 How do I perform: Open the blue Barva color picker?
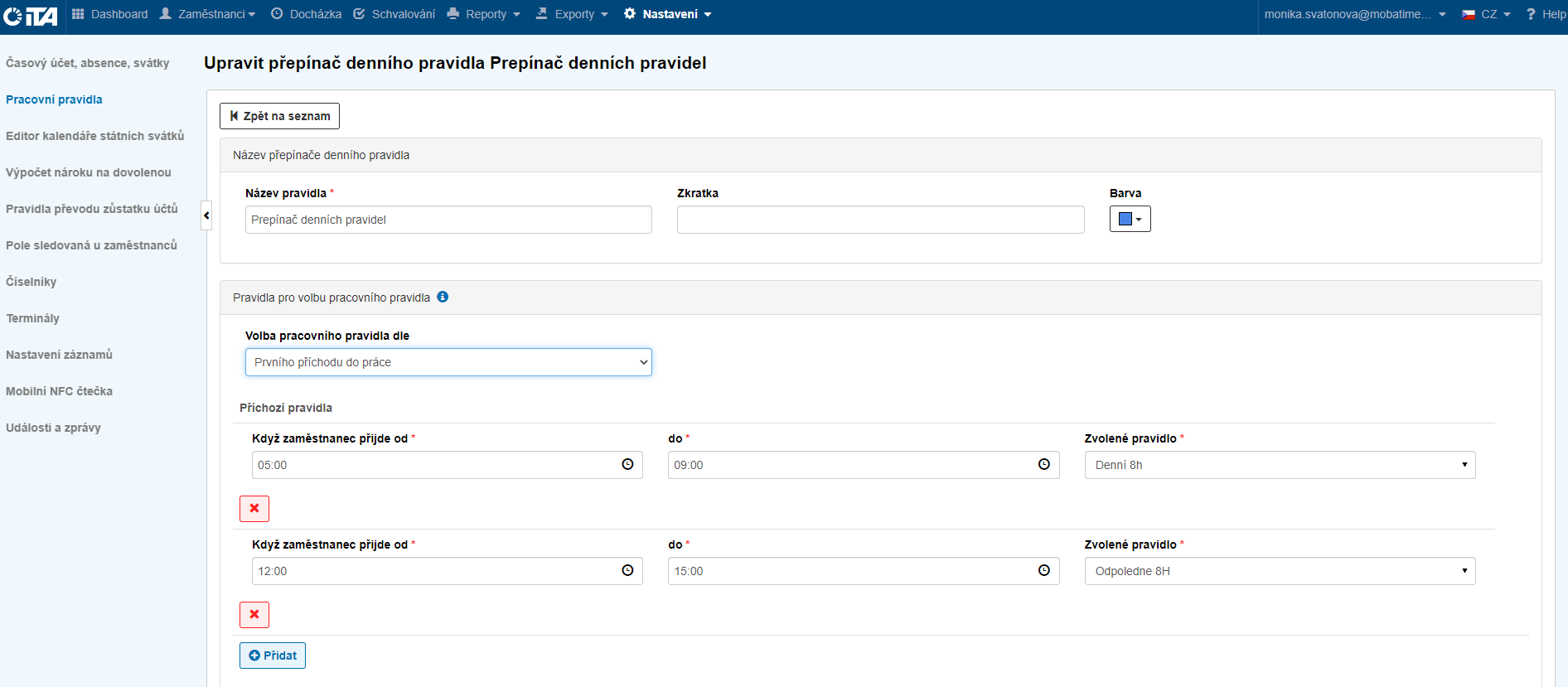[1130, 219]
